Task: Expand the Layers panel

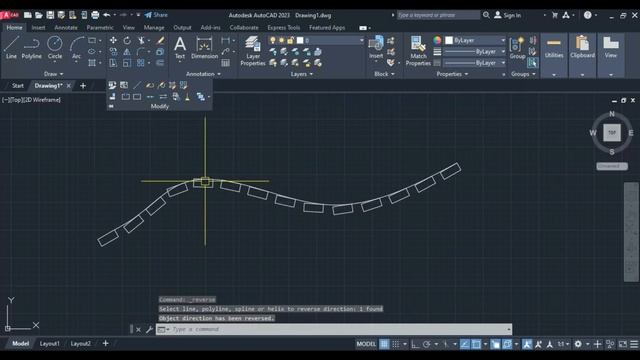Action: pos(302,74)
